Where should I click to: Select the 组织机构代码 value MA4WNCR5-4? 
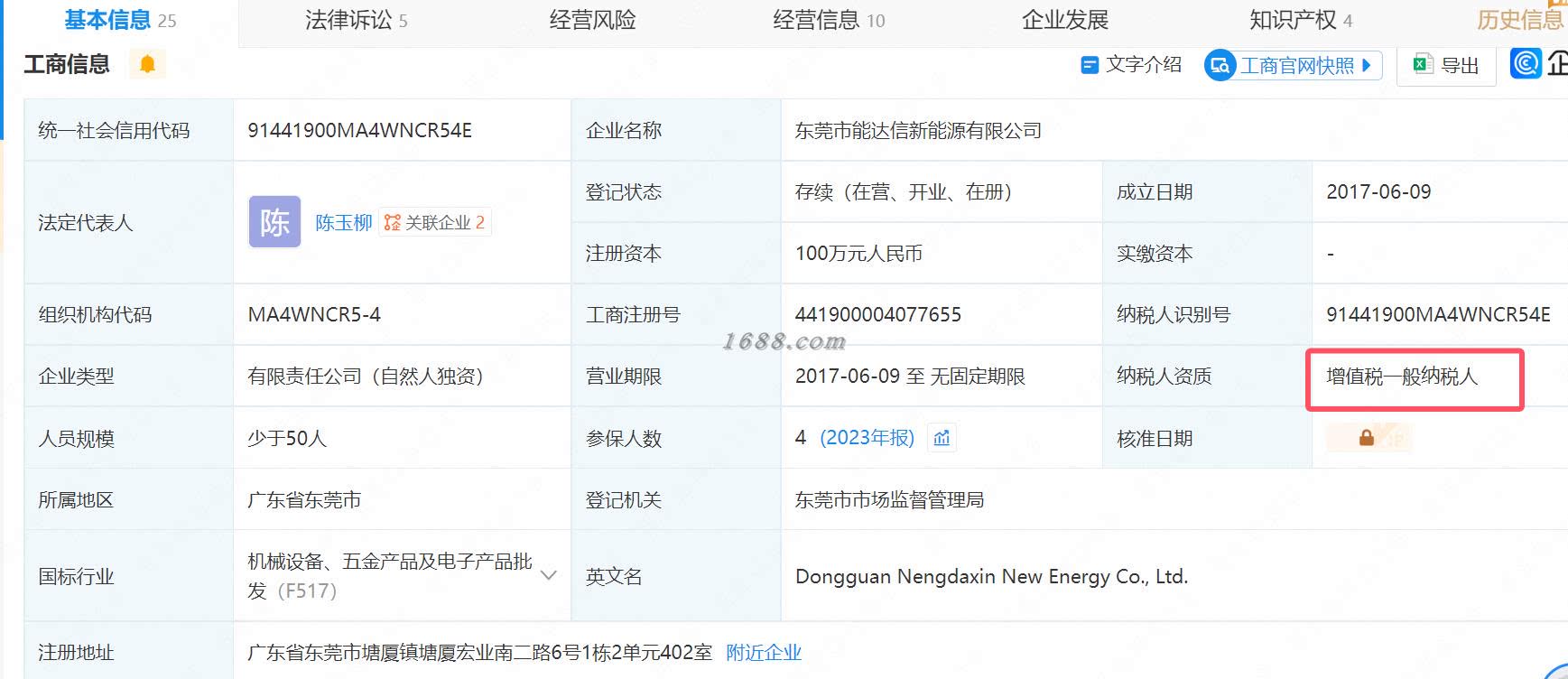coord(314,315)
